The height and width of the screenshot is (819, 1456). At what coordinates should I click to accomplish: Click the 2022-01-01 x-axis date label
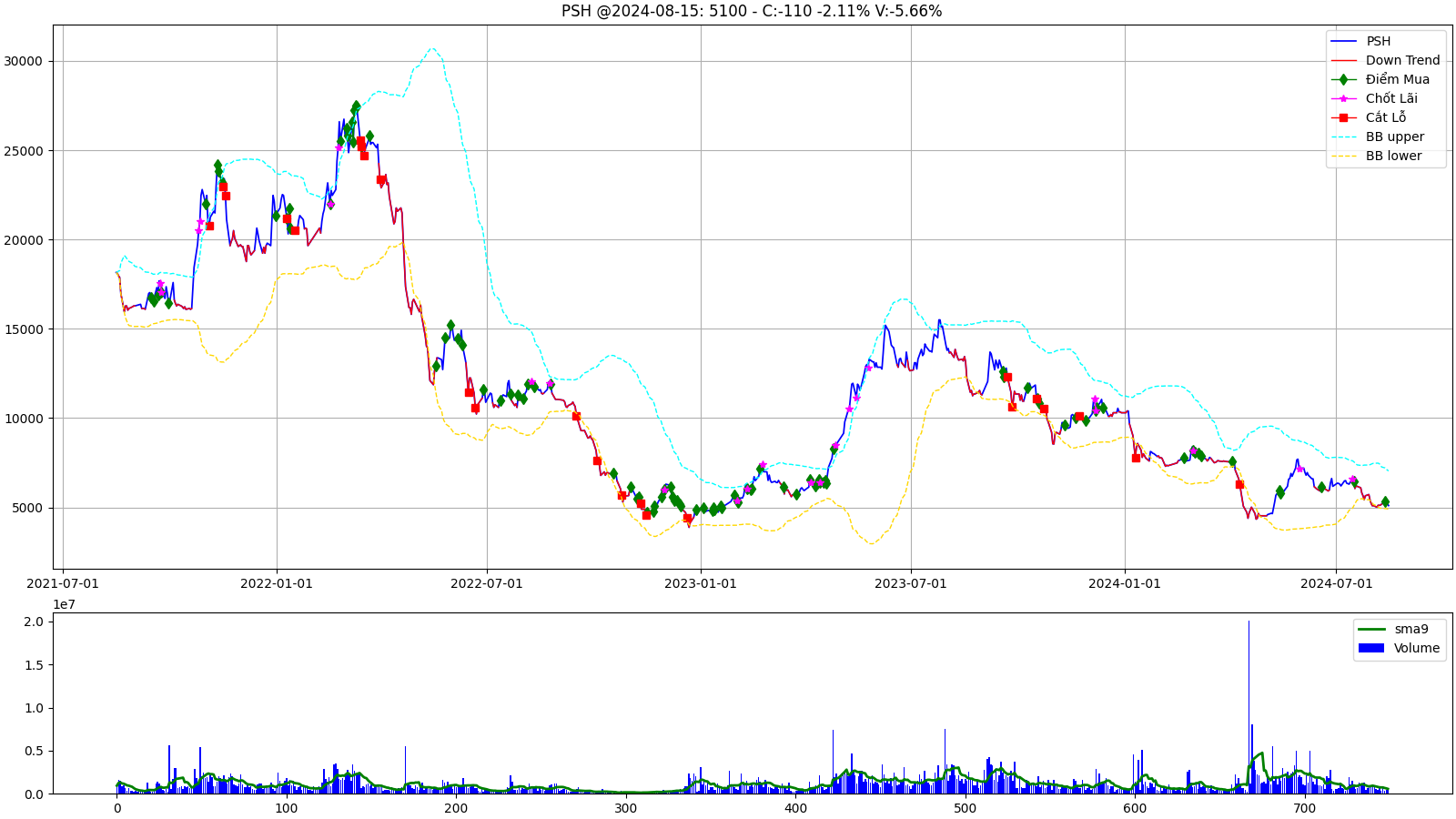pos(277,583)
